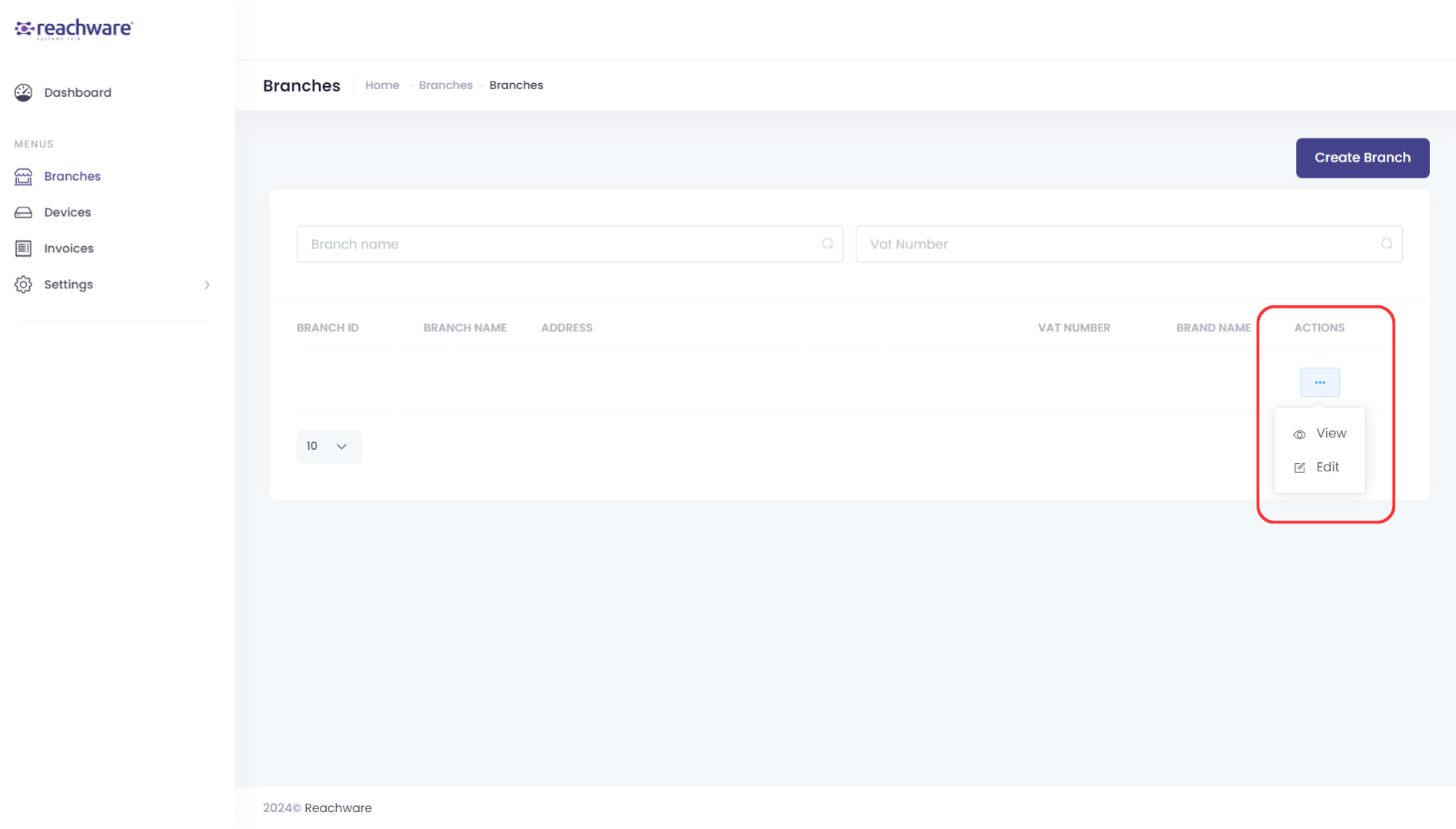Viewport: 1456px width, 829px height.
Task: Click the Invoices receipt icon
Action: (x=24, y=248)
